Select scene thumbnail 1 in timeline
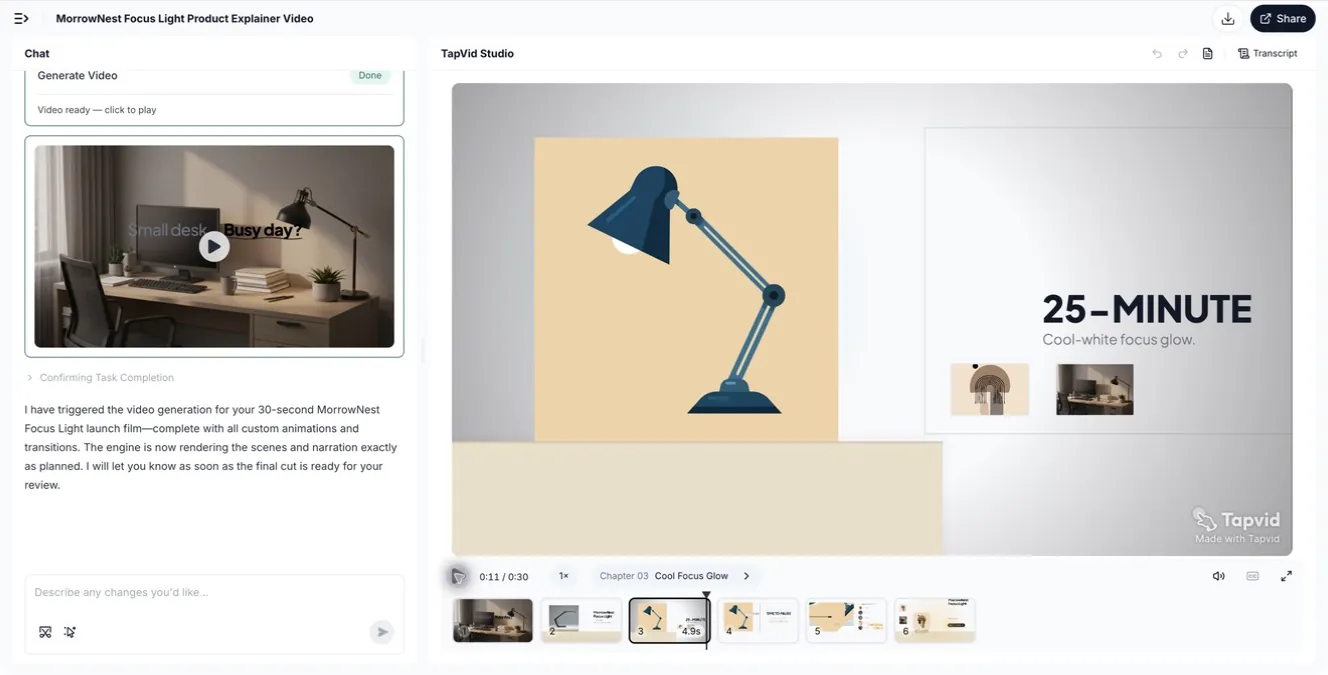The image size is (1328, 675). pos(493,620)
